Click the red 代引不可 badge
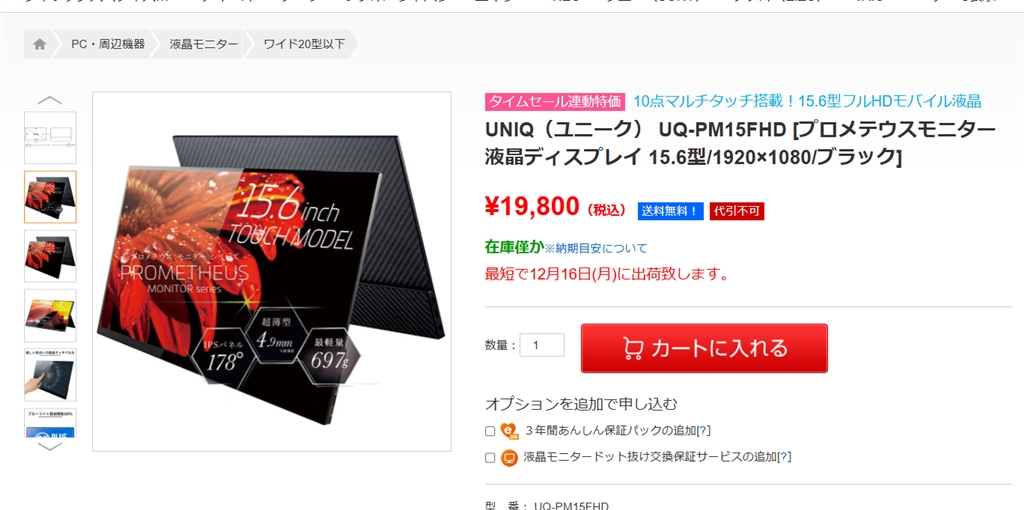Image resolution: width=1024 pixels, height=510 pixels. coord(737,212)
